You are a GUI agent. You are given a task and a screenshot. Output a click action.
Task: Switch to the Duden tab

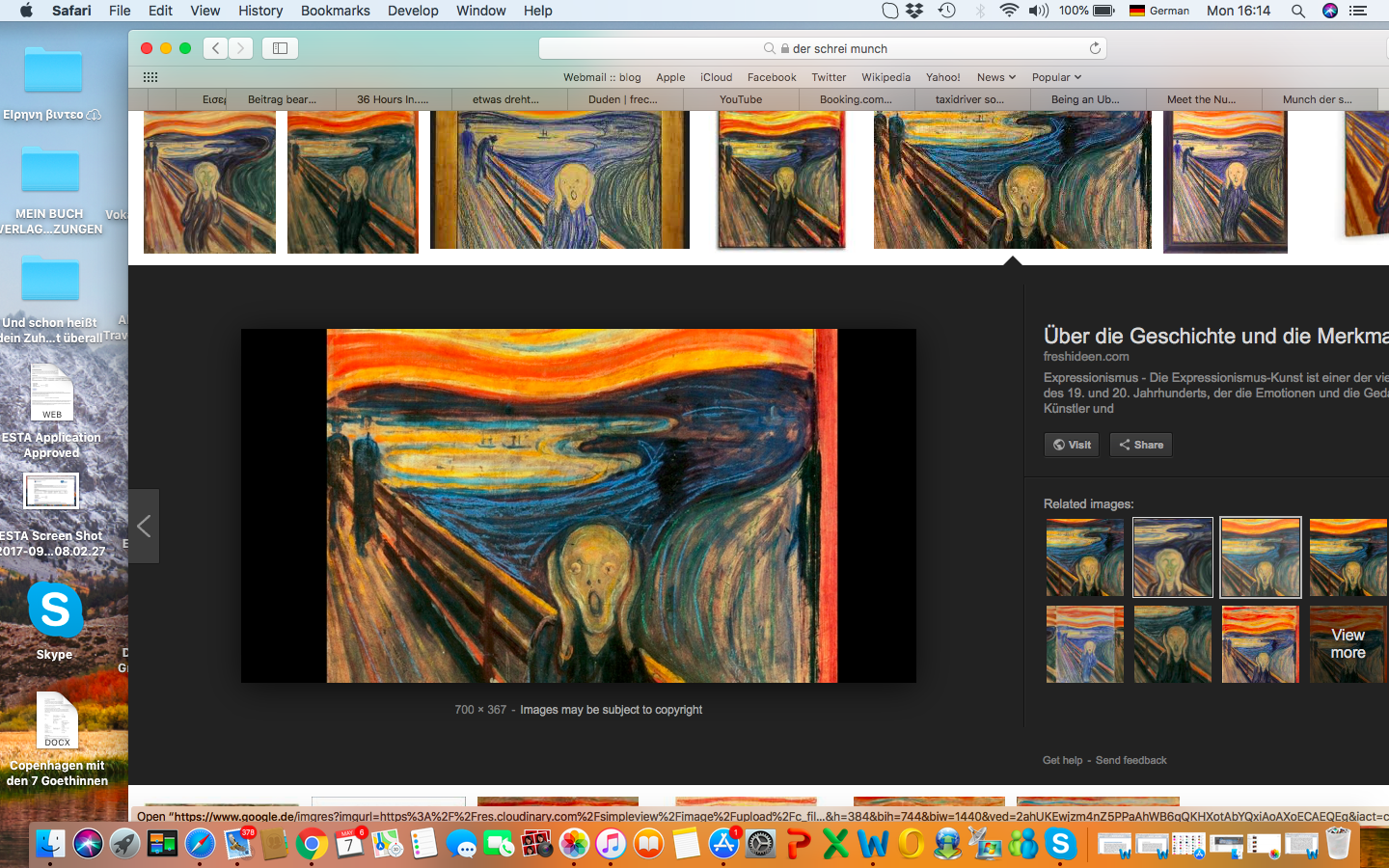(x=623, y=99)
